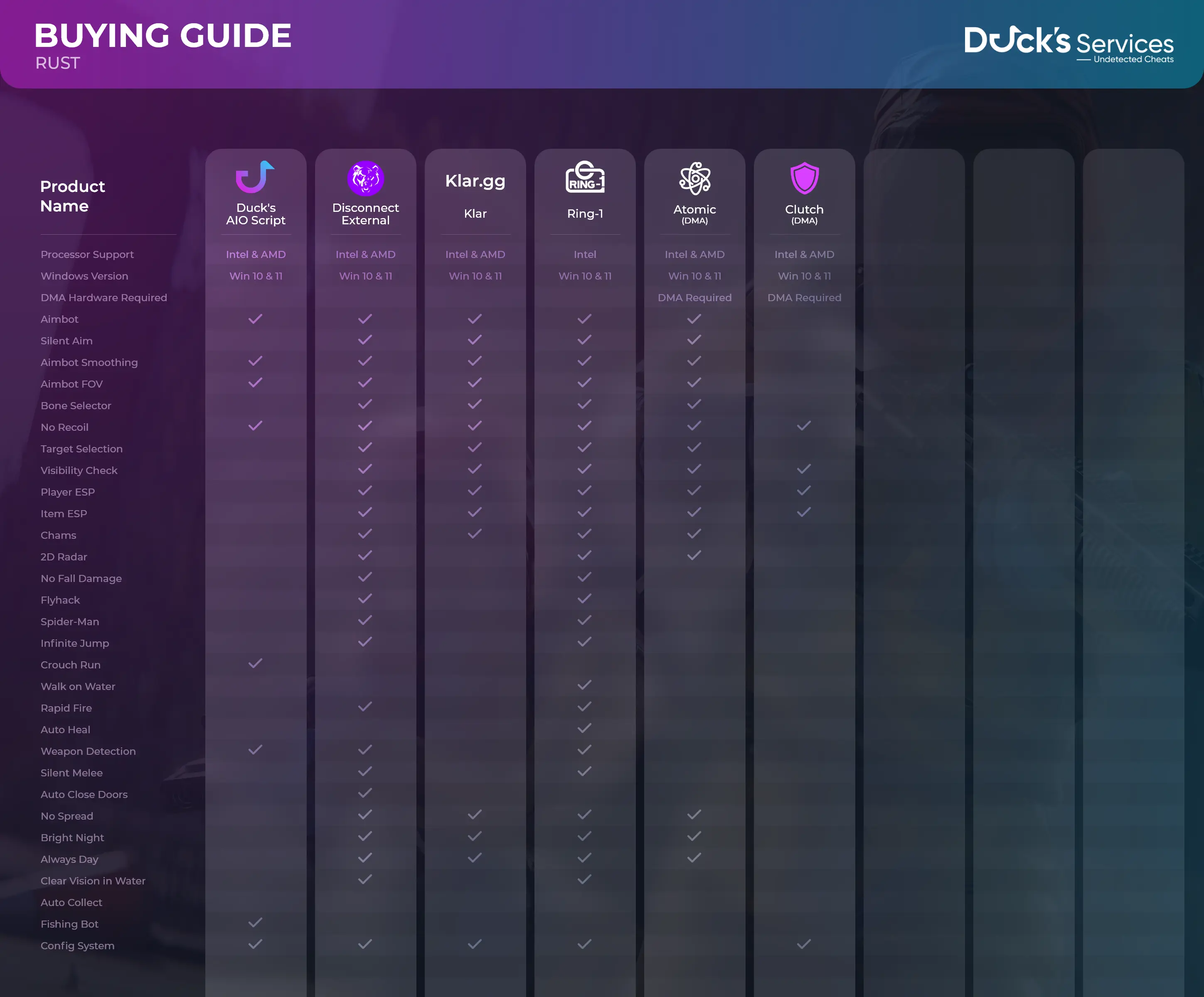This screenshot has height=997, width=1204.
Task: Click No Recoil checkmark in Clutch column
Action: pyautogui.click(x=804, y=425)
